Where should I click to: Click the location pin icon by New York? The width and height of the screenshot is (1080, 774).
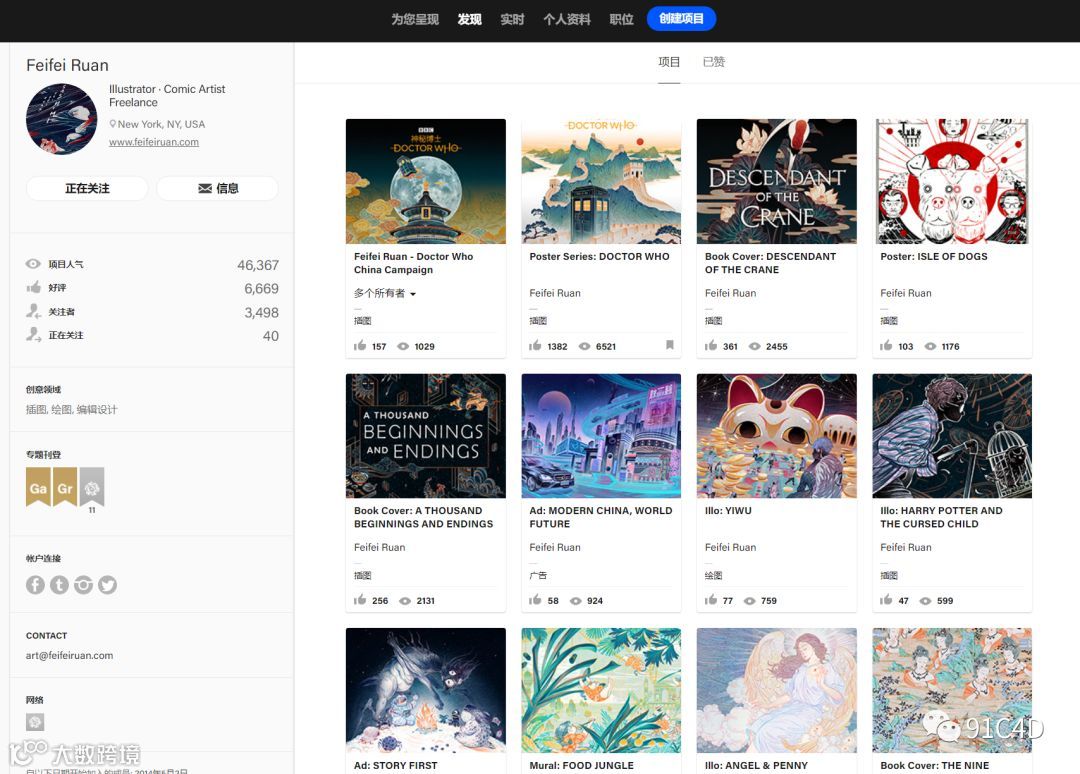click(x=113, y=124)
